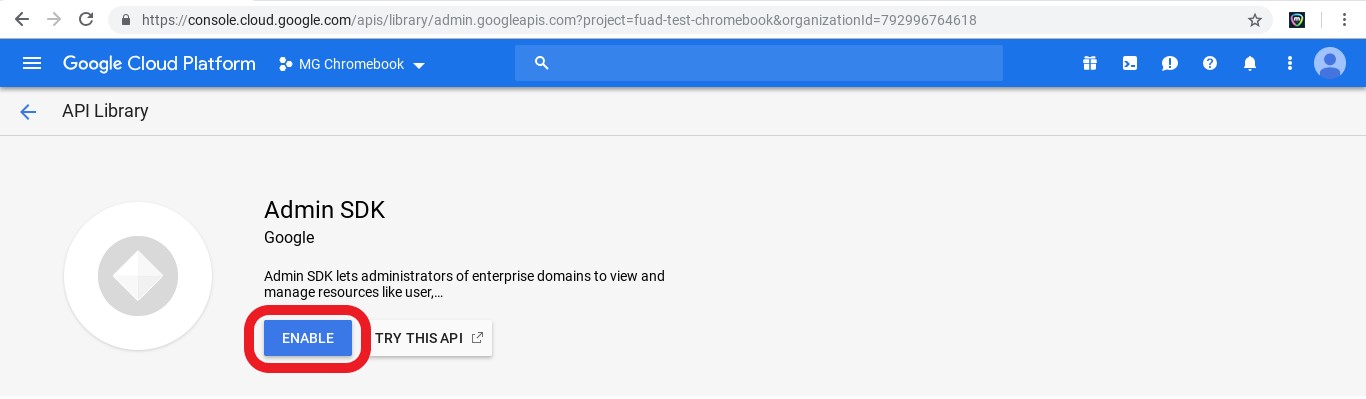Activate Cloud Shell terminal icon
Screen dimensions: 1366x399
(x=1129, y=63)
